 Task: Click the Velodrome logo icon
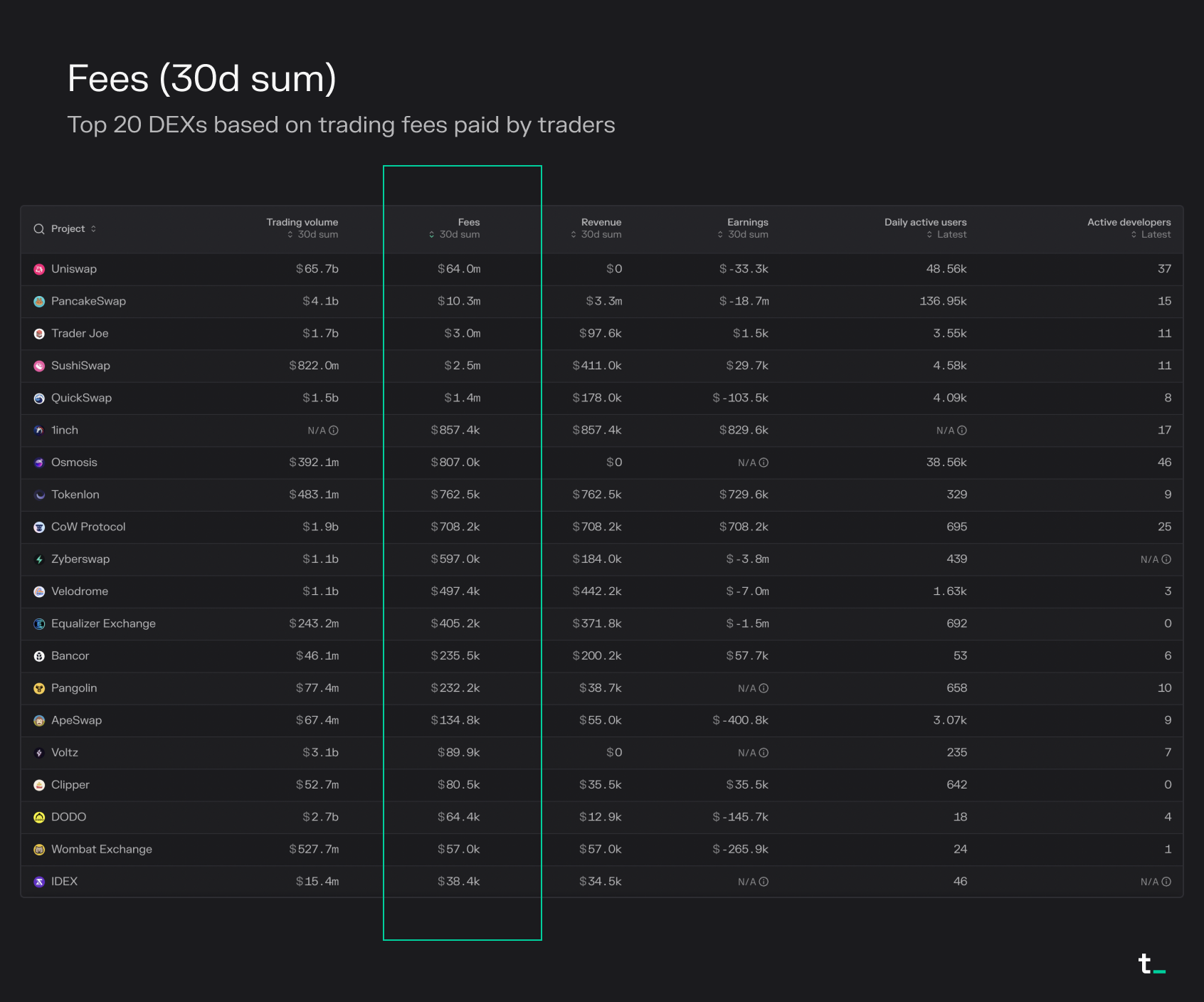pyautogui.click(x=39, y=592)
